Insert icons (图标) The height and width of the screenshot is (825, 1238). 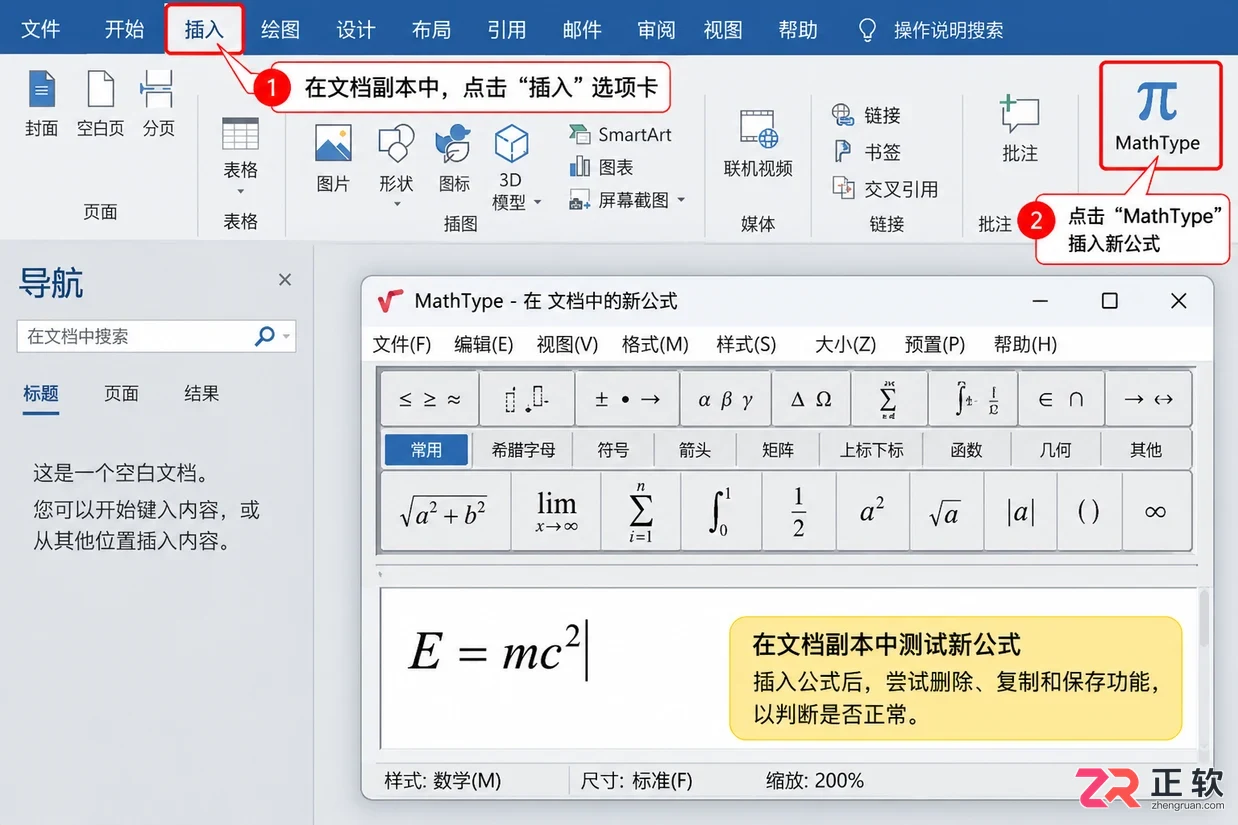[454, 158]
